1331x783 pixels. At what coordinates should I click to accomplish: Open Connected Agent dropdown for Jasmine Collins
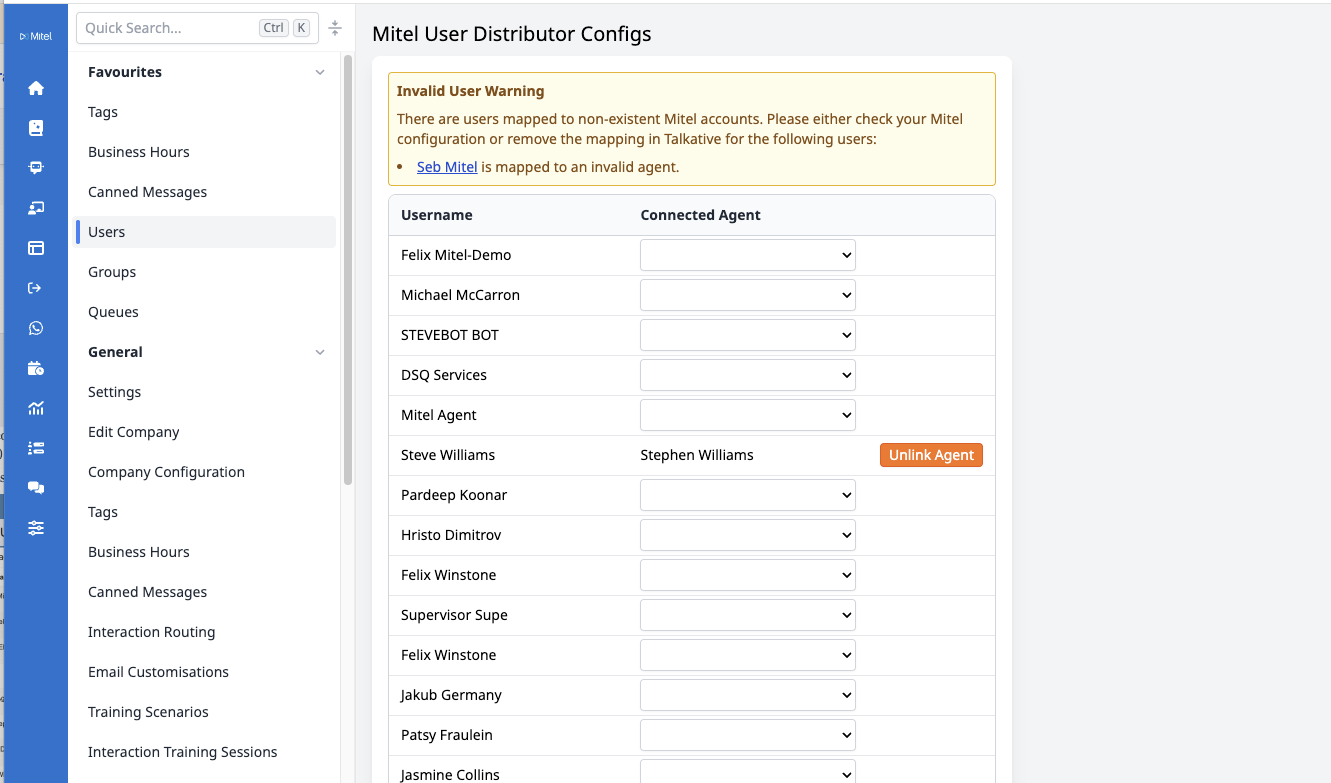pos(748,773)
